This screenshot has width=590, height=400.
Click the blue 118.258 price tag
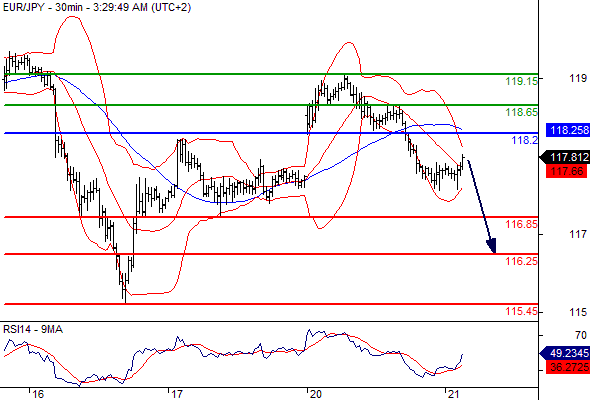568,130
